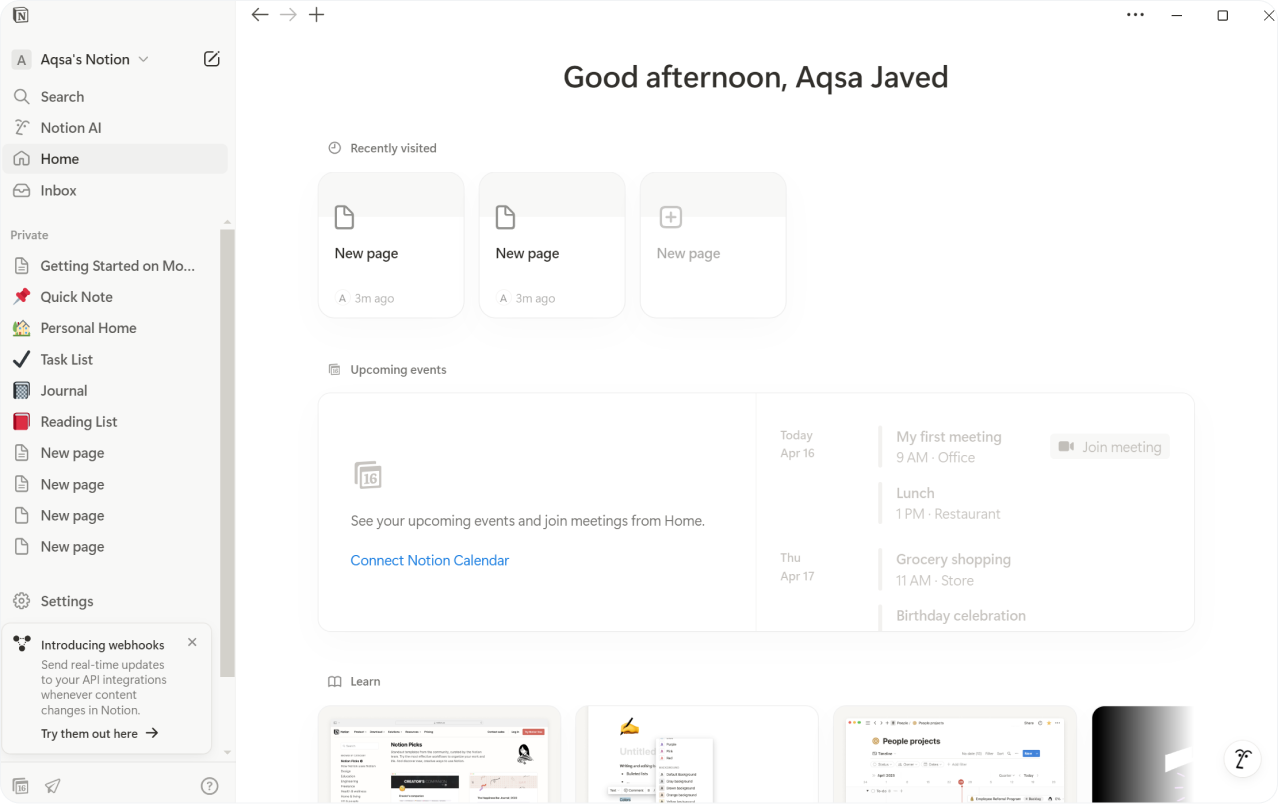Viewport: 1278px width, 804px height.
Task: Click the sidebar scrollbar up arrow
Action: [227, 222]
